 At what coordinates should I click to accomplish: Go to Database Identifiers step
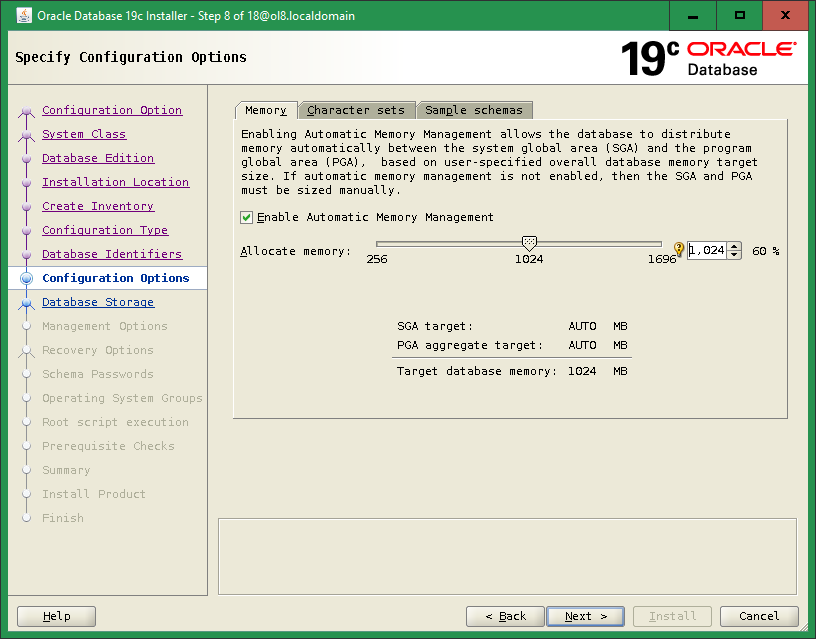tap(112, 254)
